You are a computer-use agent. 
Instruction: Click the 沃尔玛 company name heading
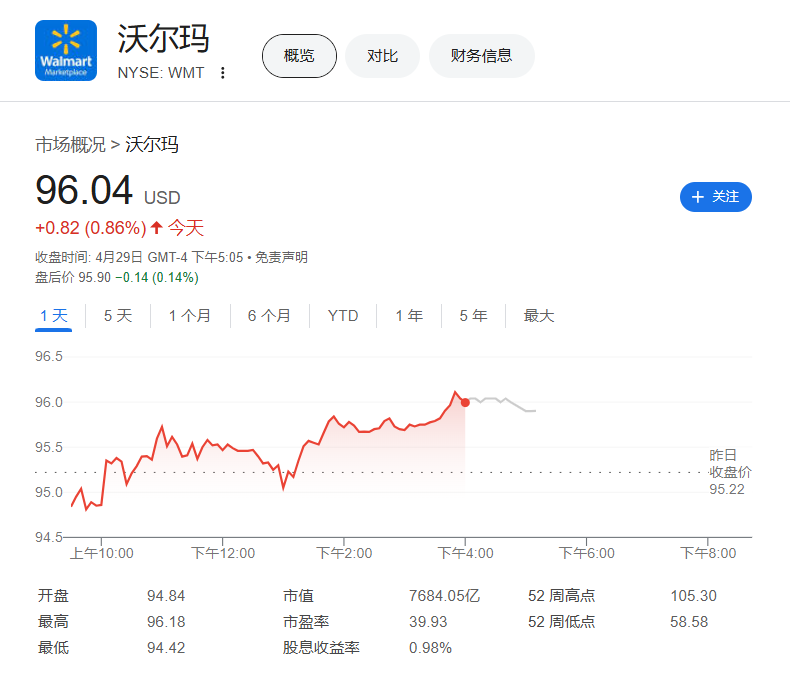[163, 38]
